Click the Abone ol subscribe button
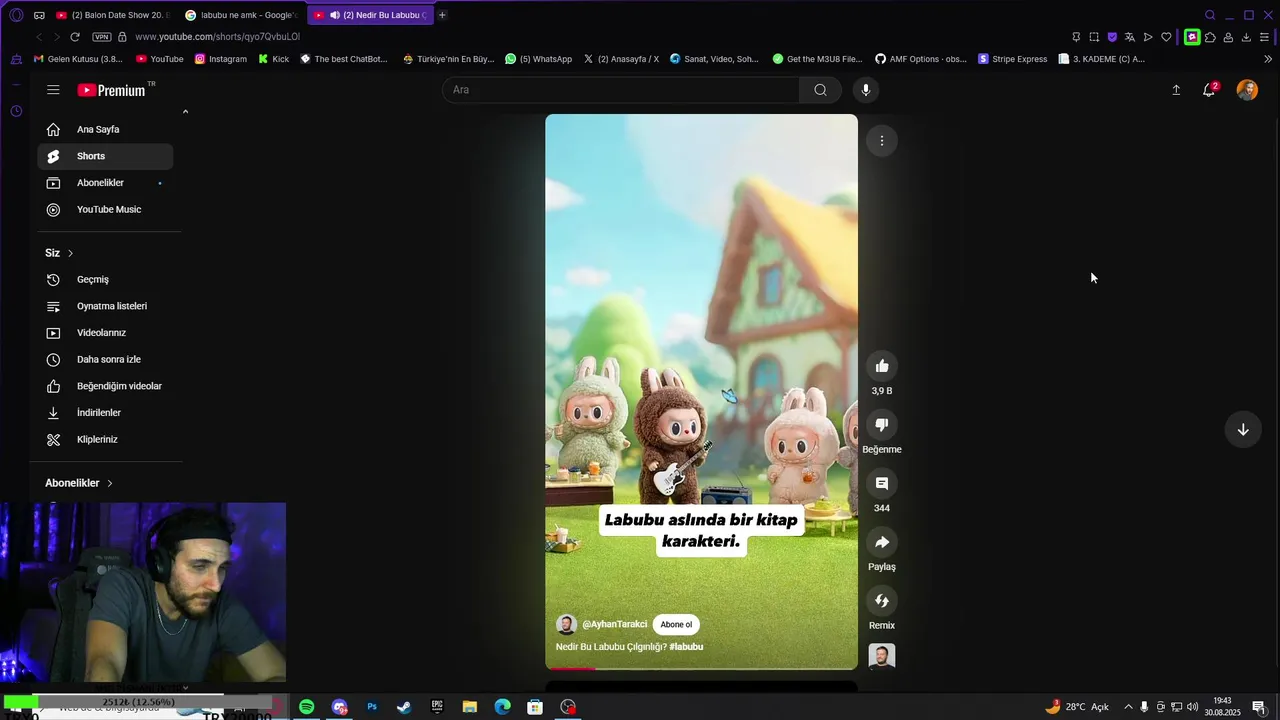Screen dimensions: 1280x720 click(x=676, y=625)
